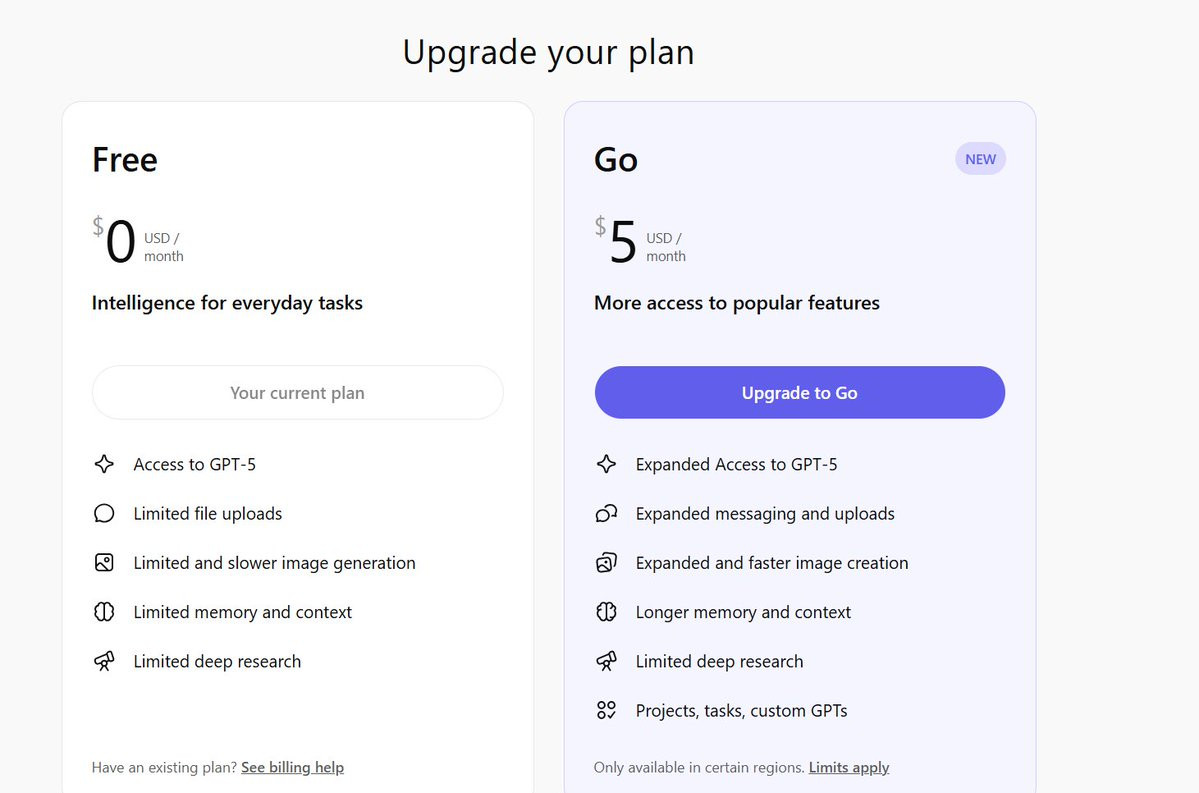1199x793 pixels.
Task: Click the brain icon beside Limited memory and context
Action: 104,612
